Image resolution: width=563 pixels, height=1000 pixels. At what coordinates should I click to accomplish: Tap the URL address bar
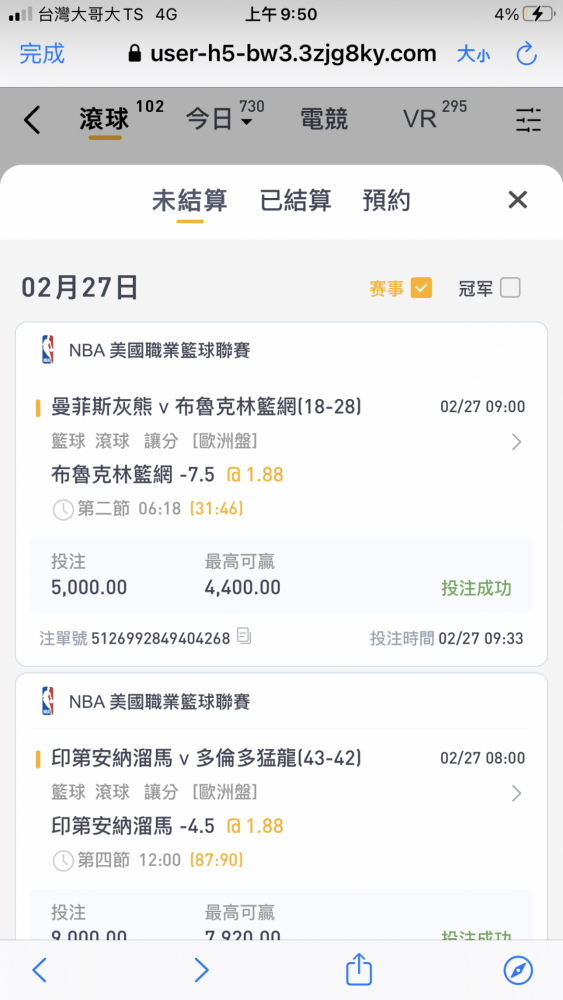pos(282,54)
